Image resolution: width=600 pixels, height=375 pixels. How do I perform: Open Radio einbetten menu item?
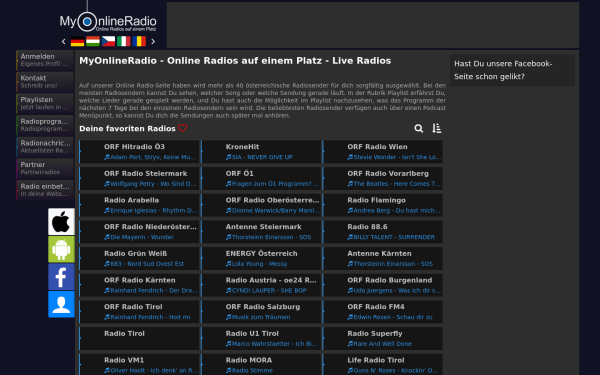tap(45, 190)
